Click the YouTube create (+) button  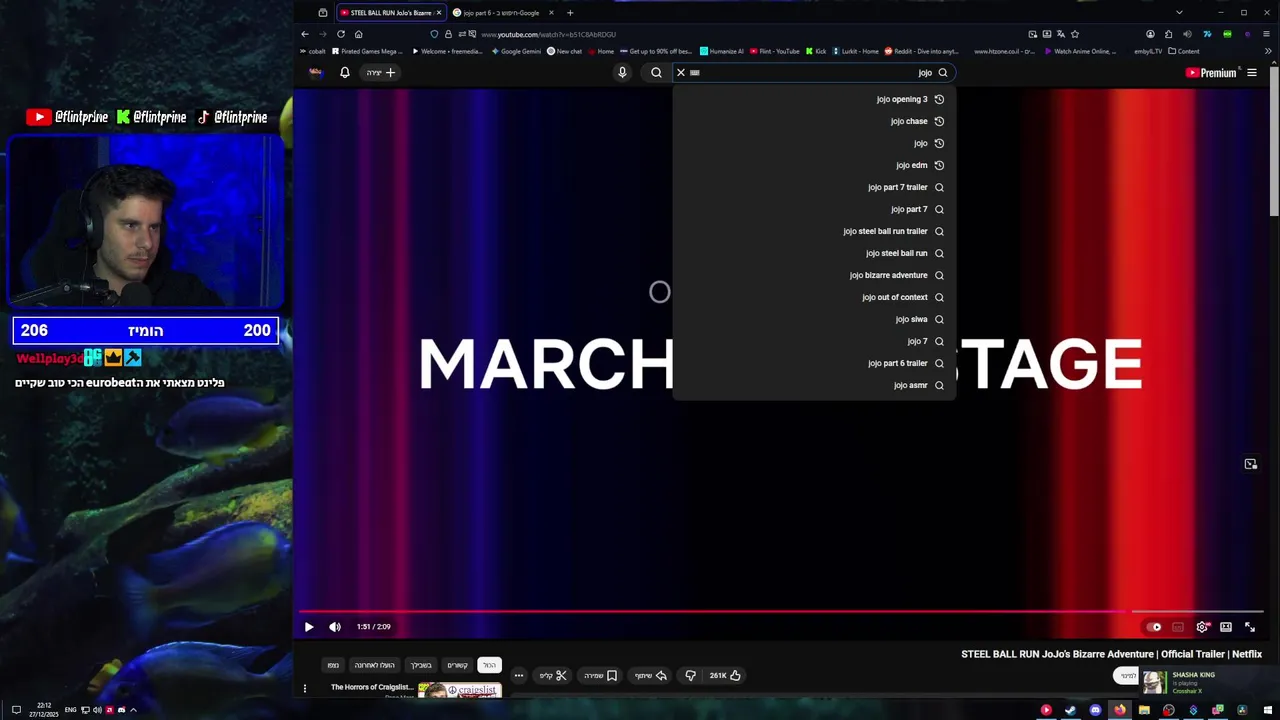(x=381, y=72)
